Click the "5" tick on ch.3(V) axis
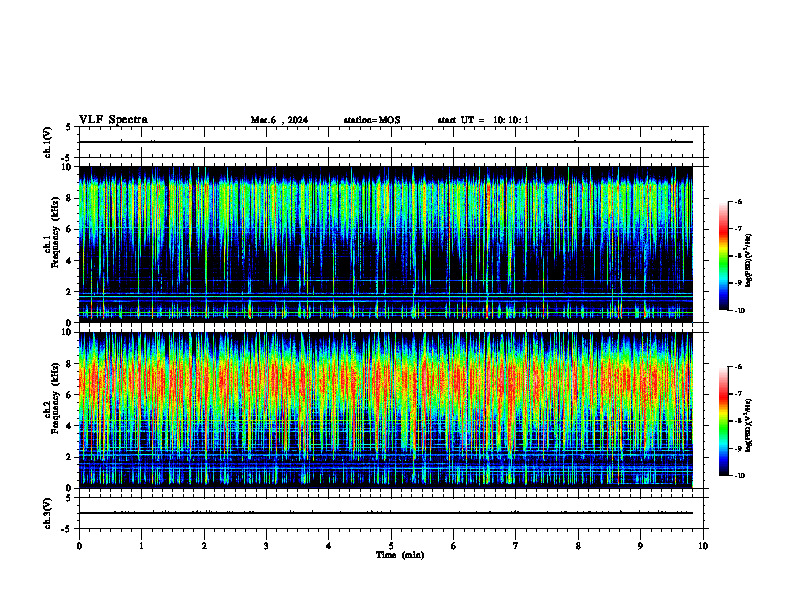The height and width of the screenshot is (612, 792). (69, 498)
